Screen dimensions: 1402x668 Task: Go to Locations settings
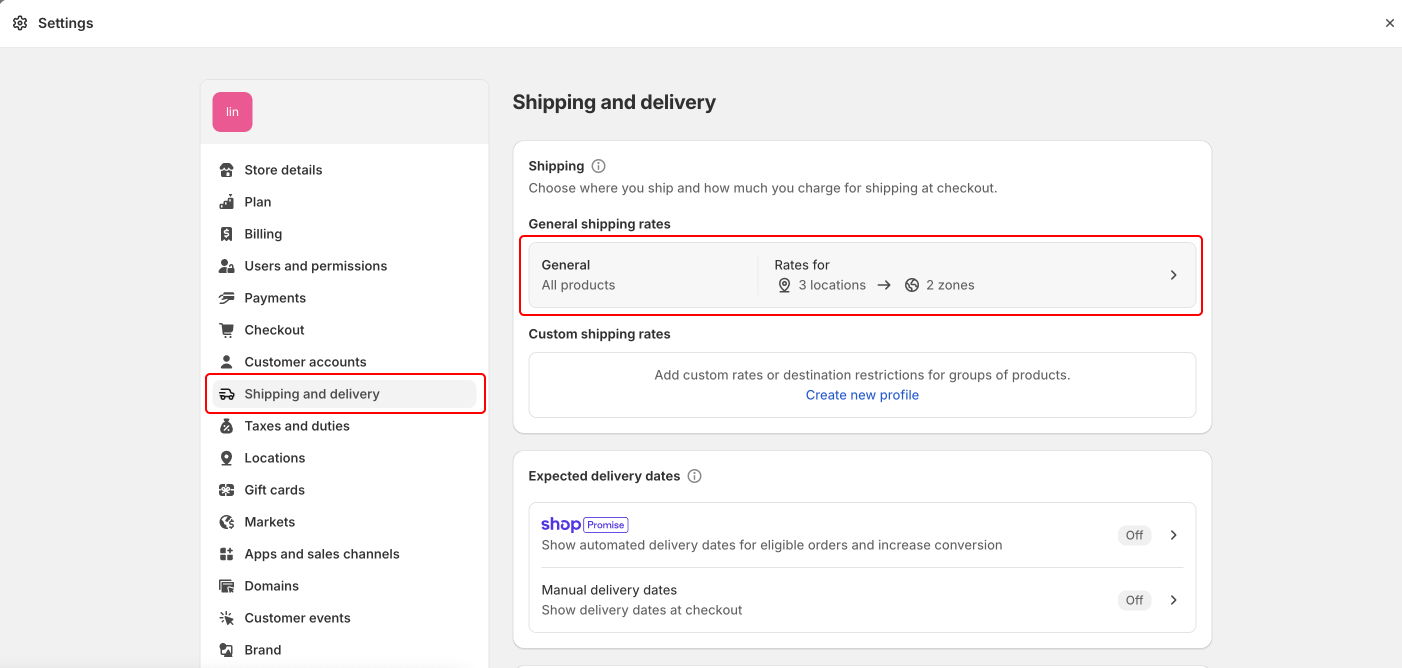344,458
